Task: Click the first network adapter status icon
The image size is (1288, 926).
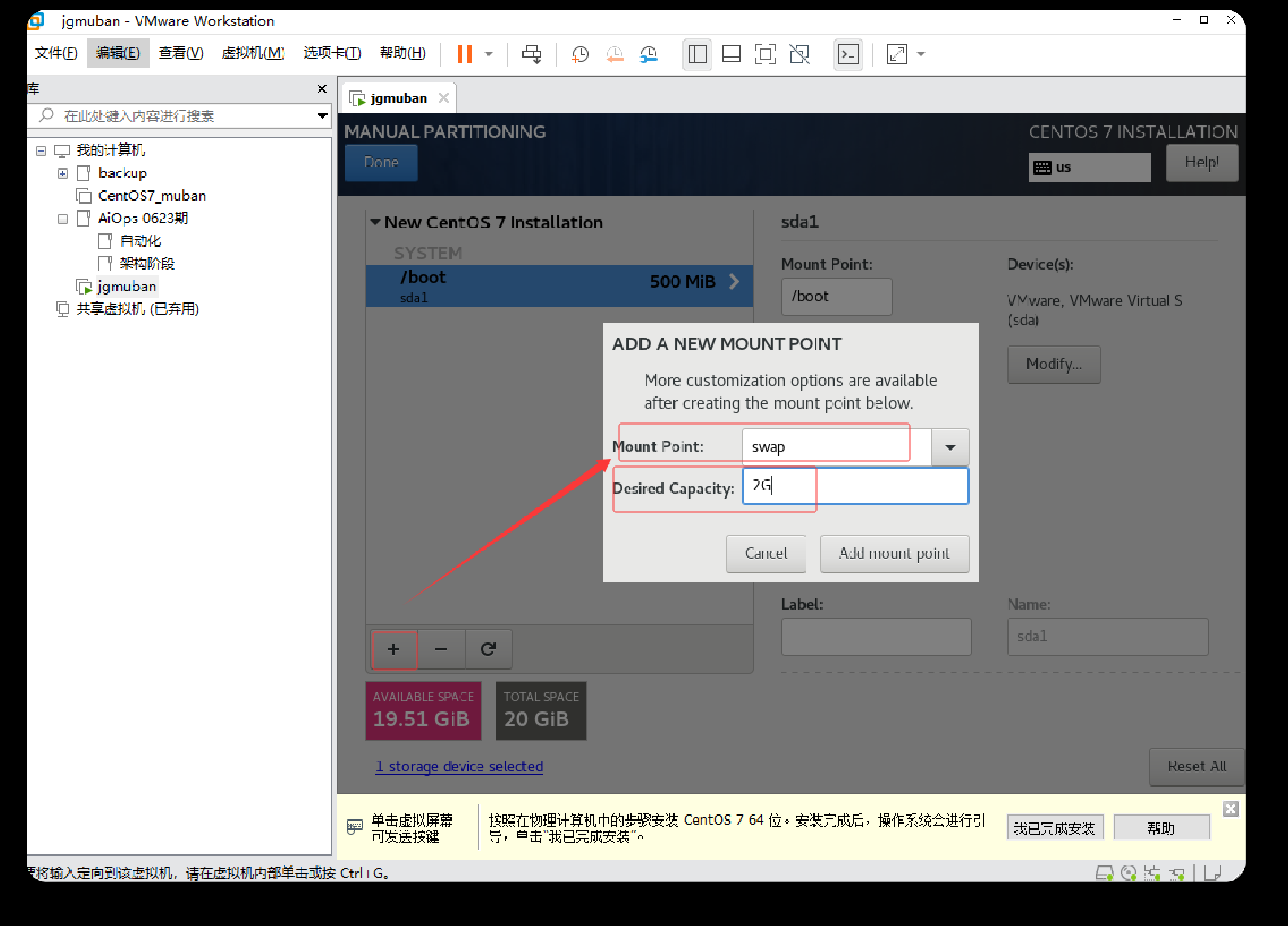Action: coord(1152,873)
